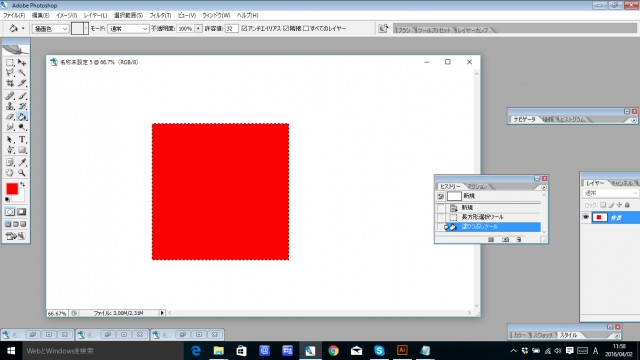Open the File Browser icon in options bar
Screen dimensions: 640x360
(x=383, y=28)
